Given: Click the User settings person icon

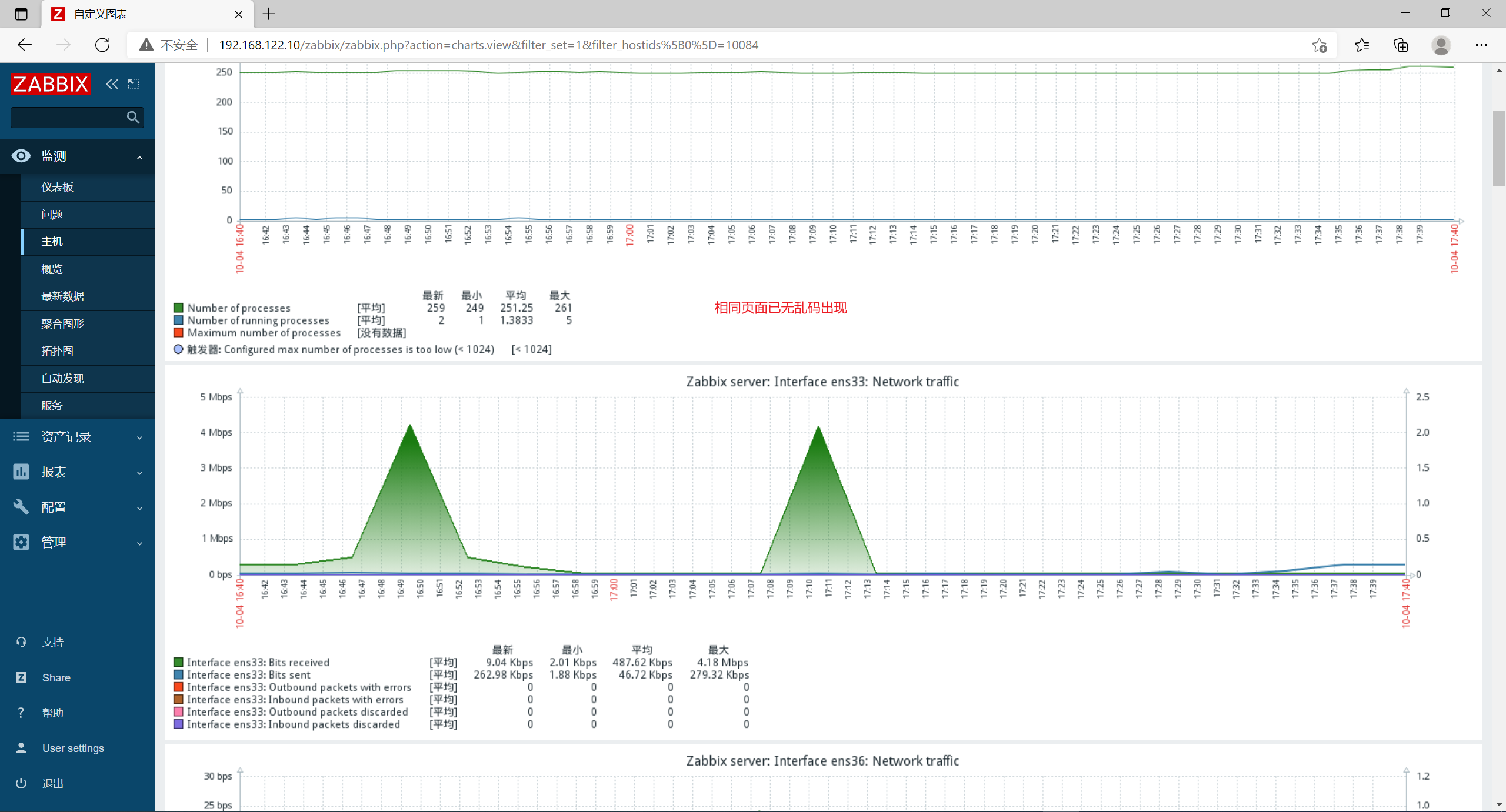Looking at the screenshot, I should (21, 748).
